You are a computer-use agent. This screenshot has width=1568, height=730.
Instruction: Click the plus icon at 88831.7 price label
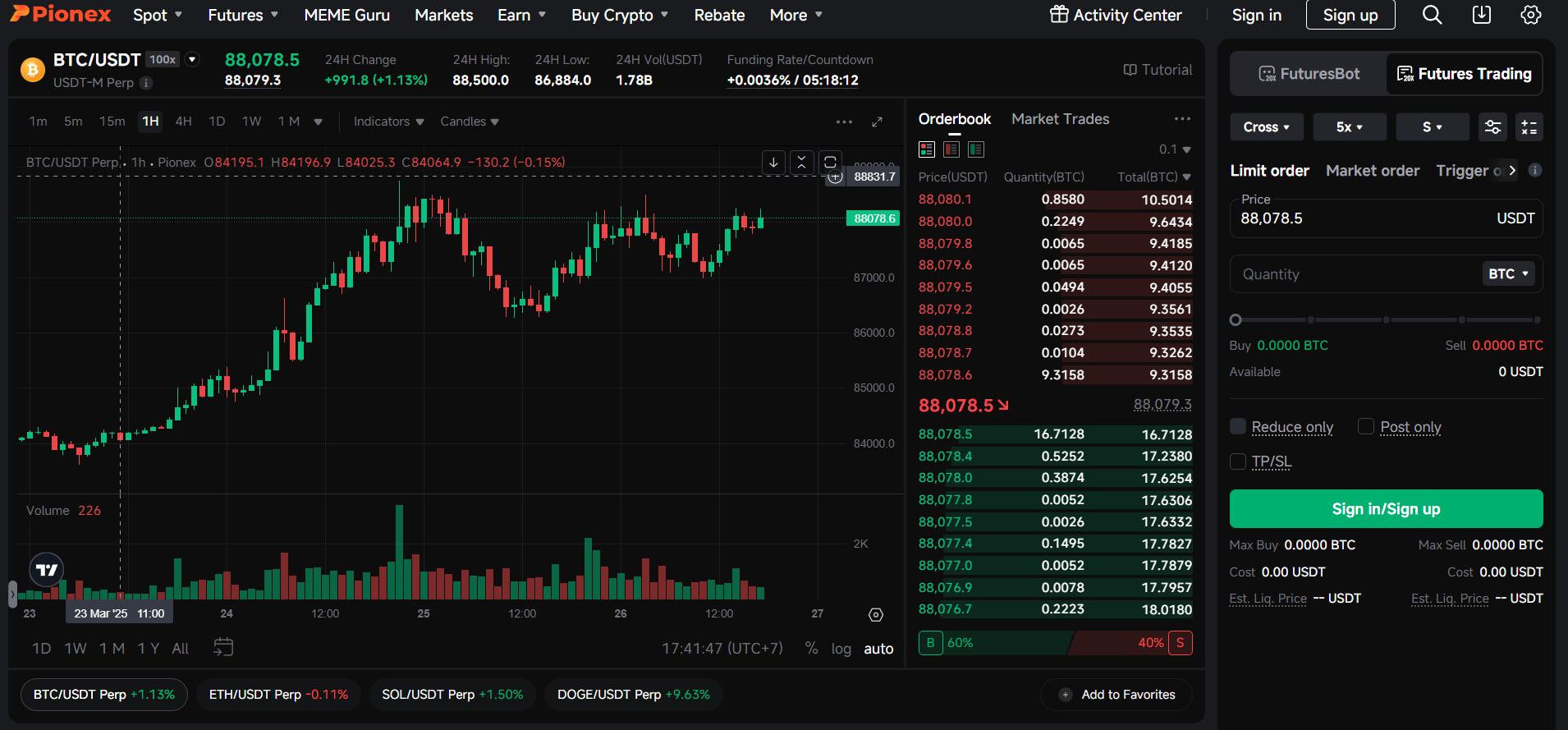click(835, 177)
